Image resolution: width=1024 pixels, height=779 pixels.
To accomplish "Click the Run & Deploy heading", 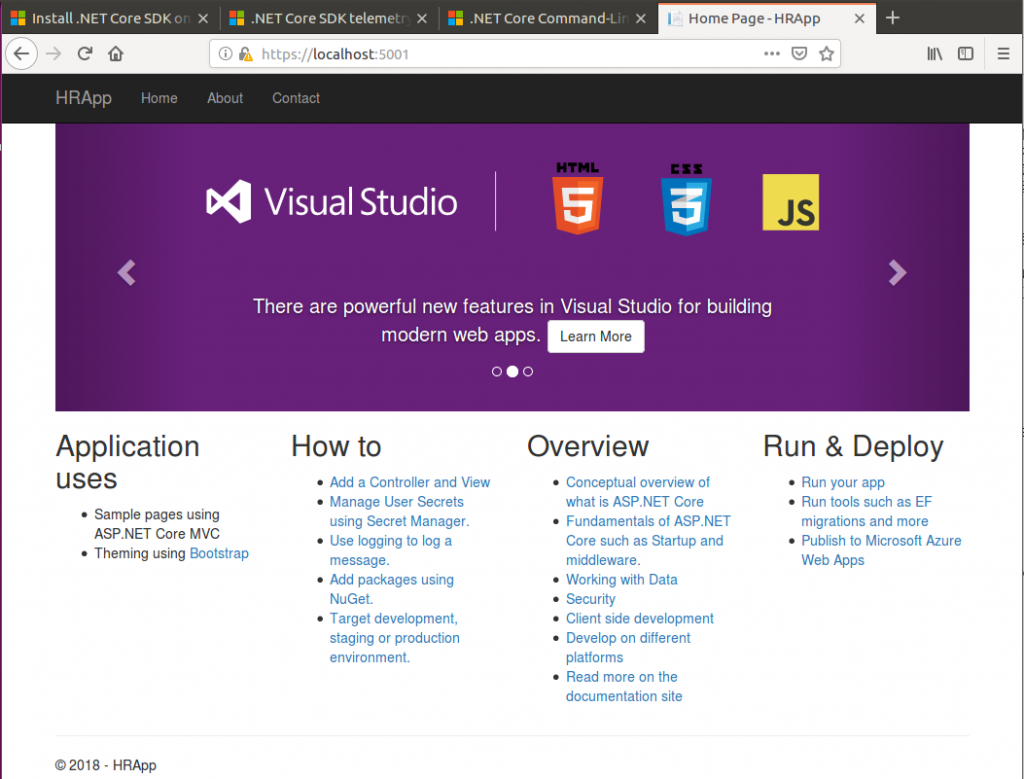I will tap(854, 447).
